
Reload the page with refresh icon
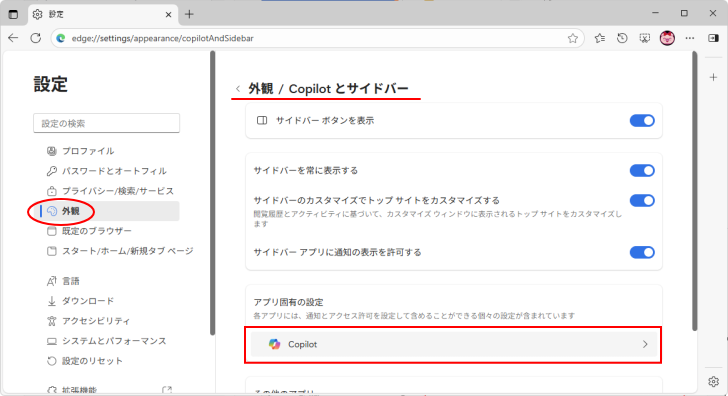tap(36, 38)
